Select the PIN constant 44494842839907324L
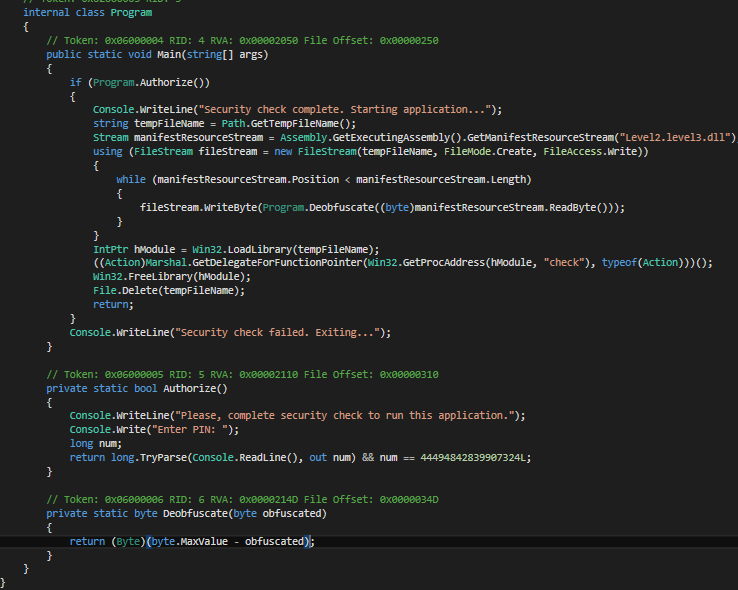This screenshot has width=738, height=590. point(473,458)
